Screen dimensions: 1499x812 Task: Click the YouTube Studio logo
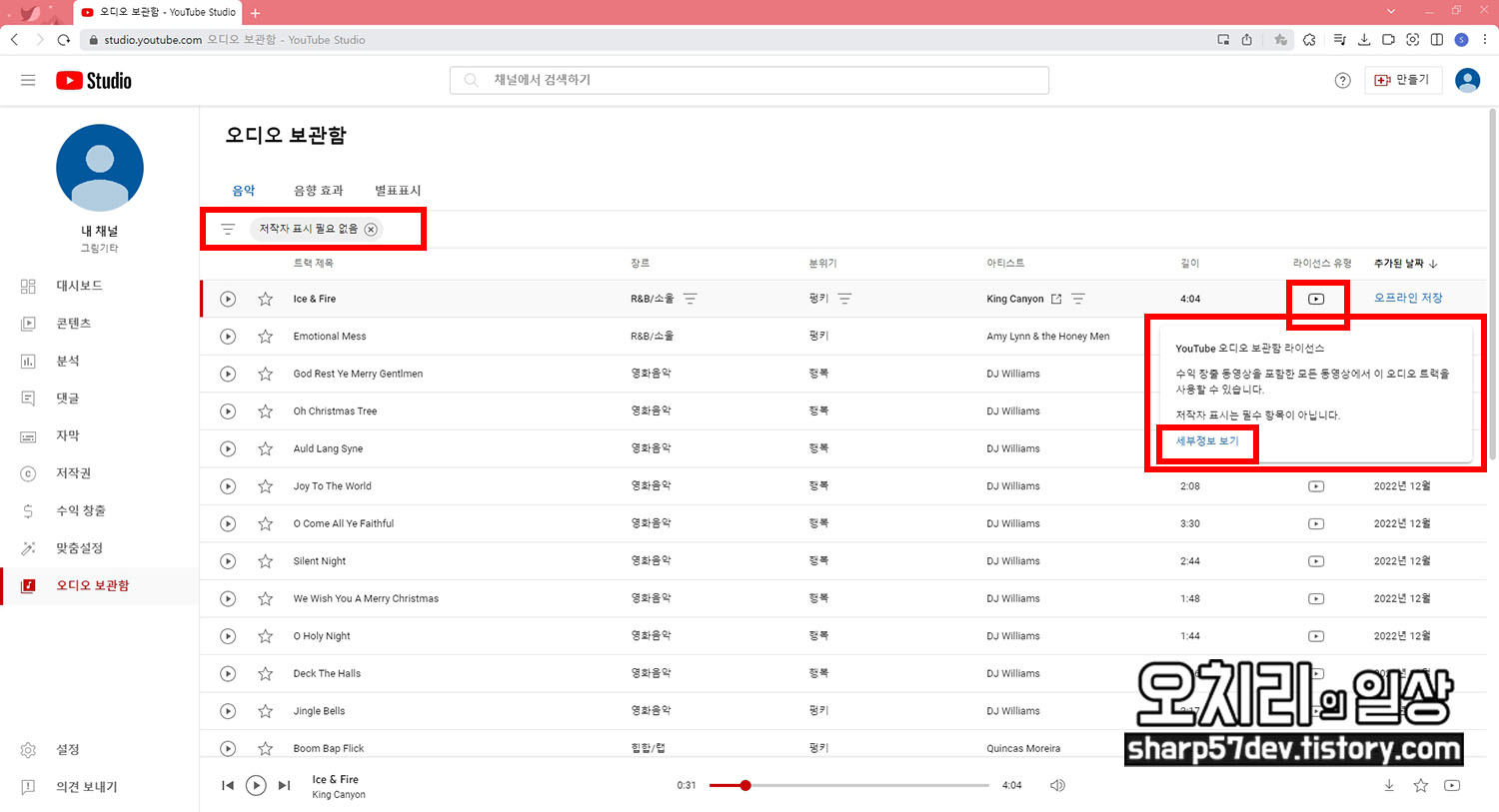coord(94,81)
